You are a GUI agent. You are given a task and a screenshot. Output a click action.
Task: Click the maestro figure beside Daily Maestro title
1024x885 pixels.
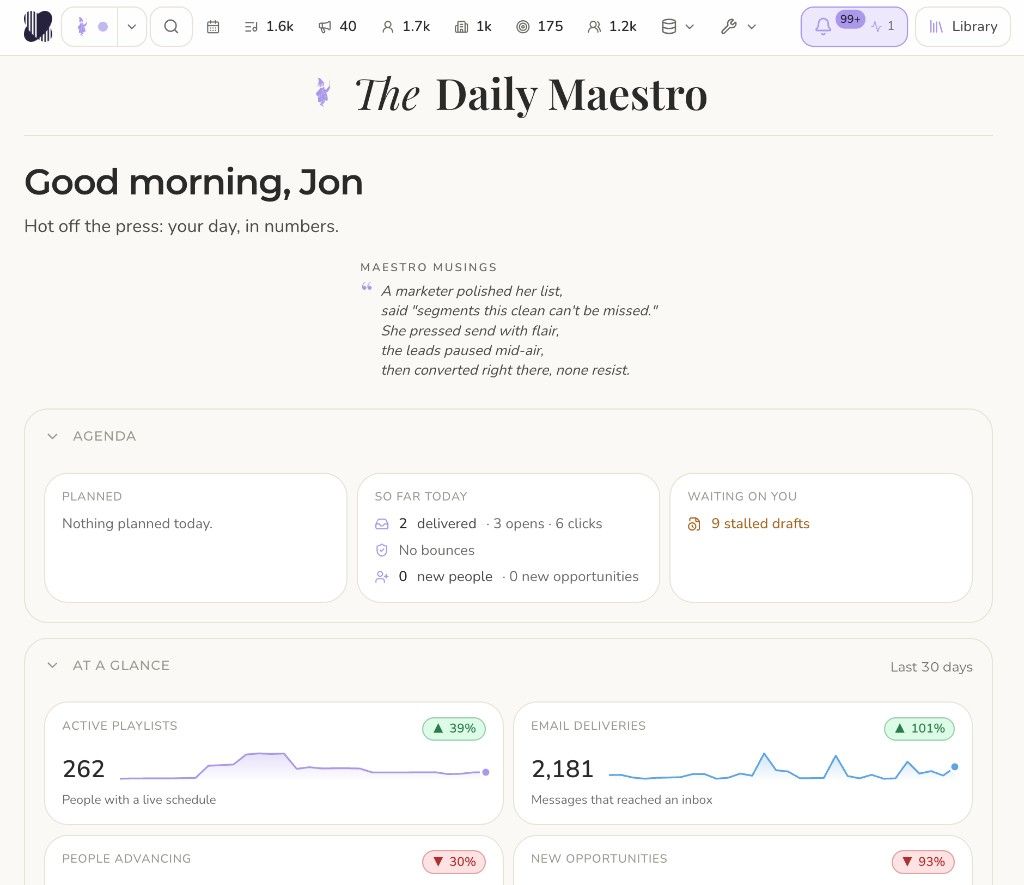pyautogui.click(x=323, y=92)
